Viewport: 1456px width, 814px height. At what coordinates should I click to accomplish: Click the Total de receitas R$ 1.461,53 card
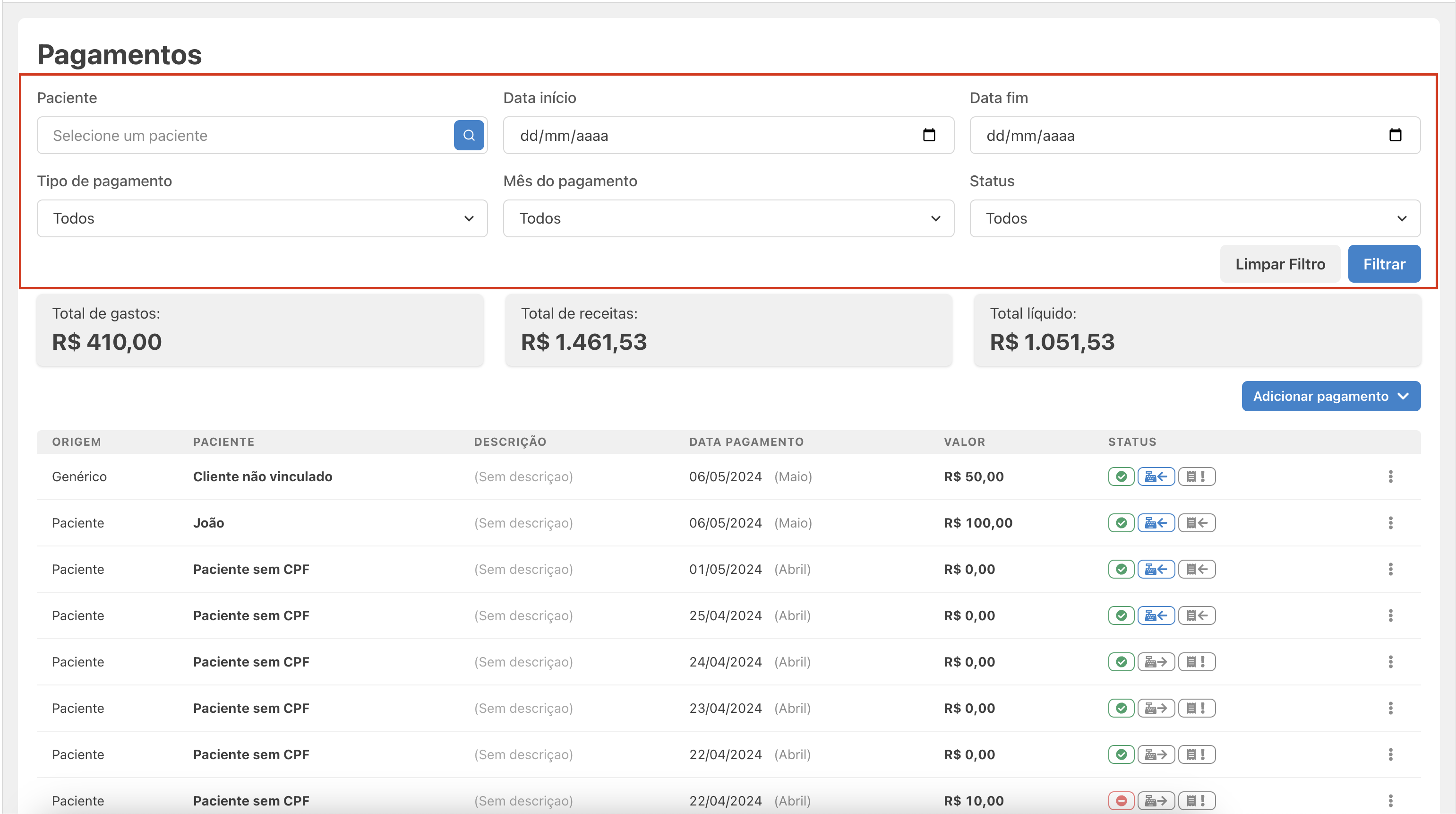click(x=728, y=330)
